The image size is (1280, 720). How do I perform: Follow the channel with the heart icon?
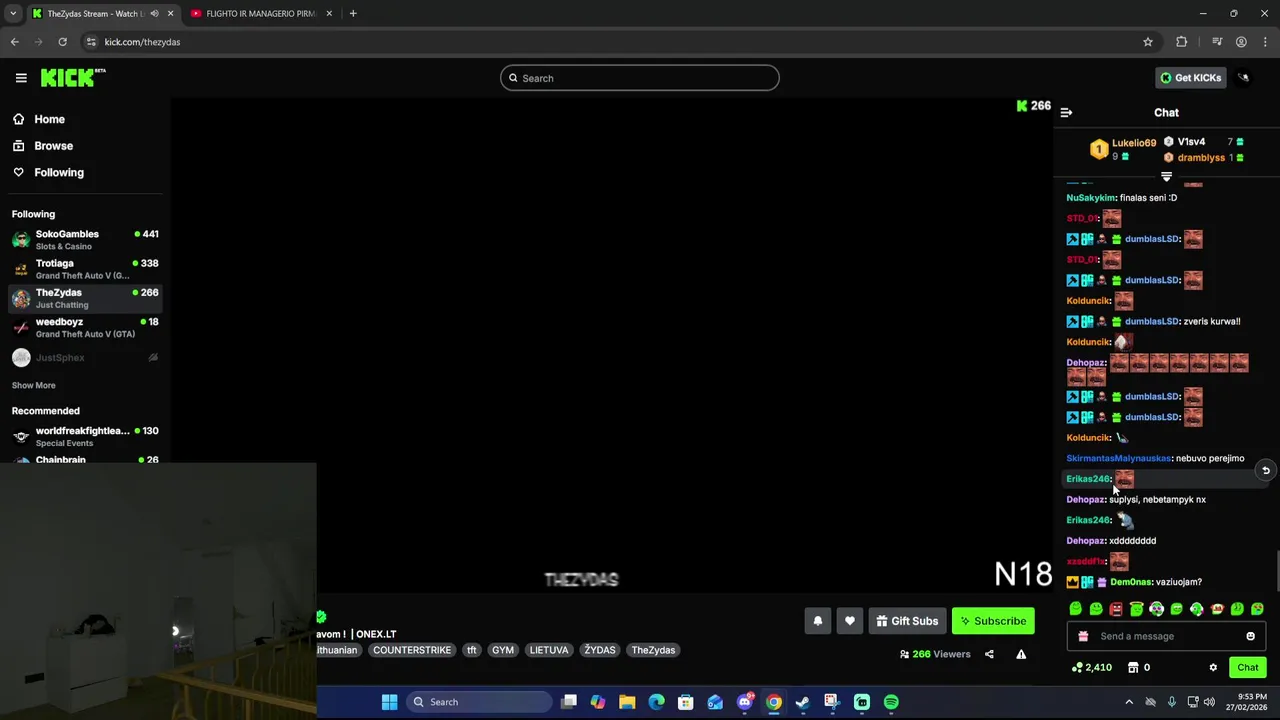point(850,621)
